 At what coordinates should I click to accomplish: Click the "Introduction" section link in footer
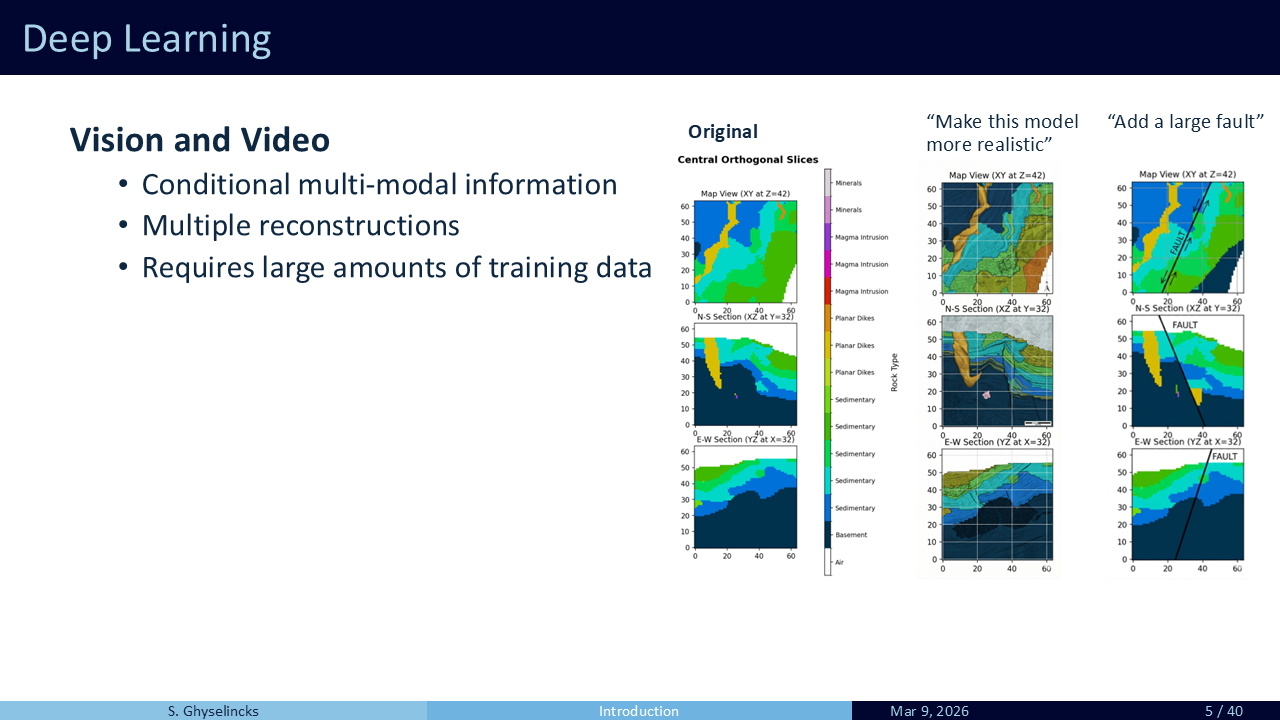click(x=639, y=711)
